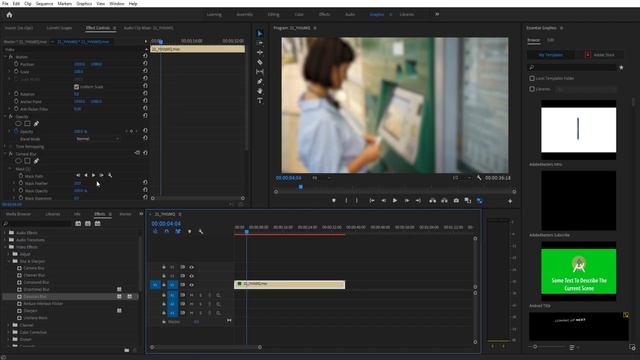Create ellipse mask under Camera Blur effect
The image size is (640, 360).
(18, 161)
